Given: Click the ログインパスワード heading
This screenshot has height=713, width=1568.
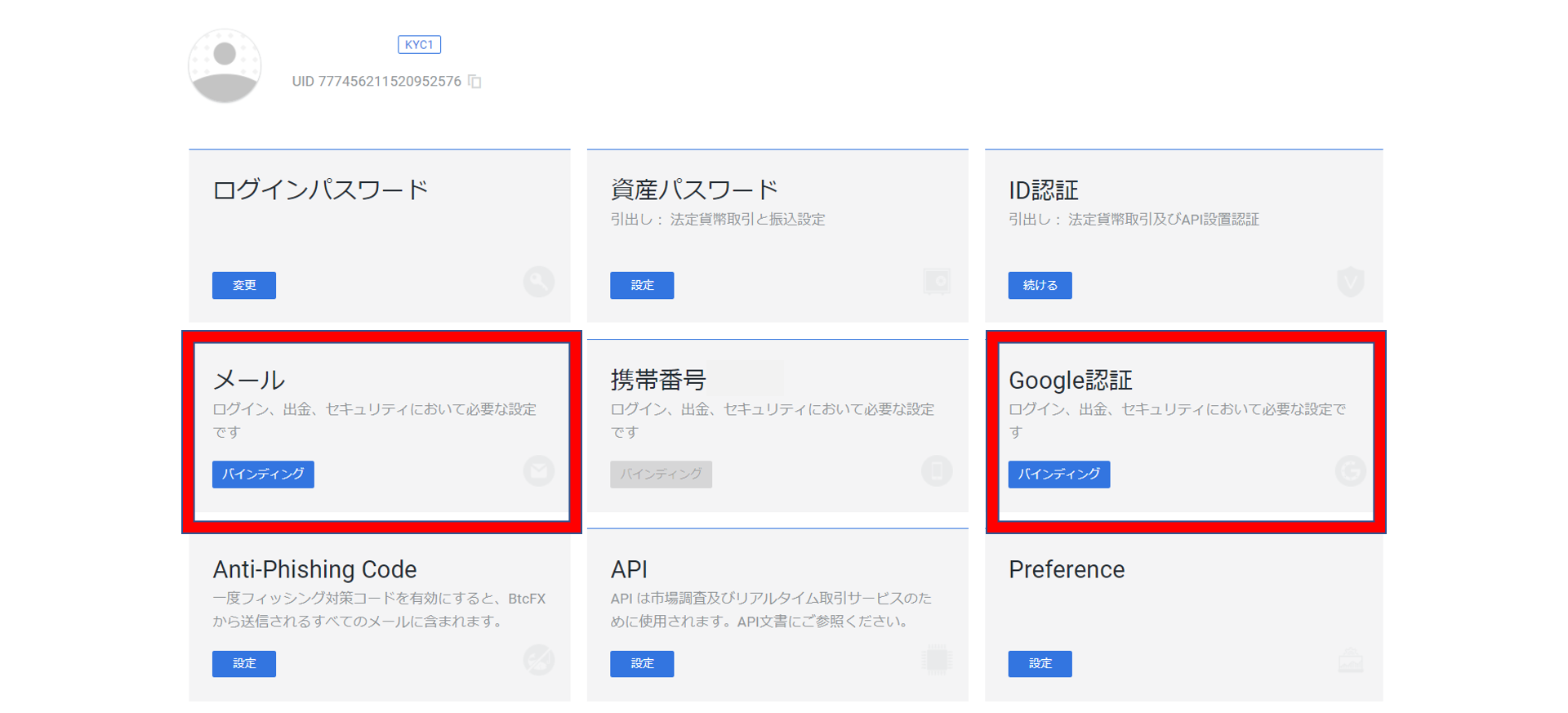Looking at the screenshot, I should 320,189.
